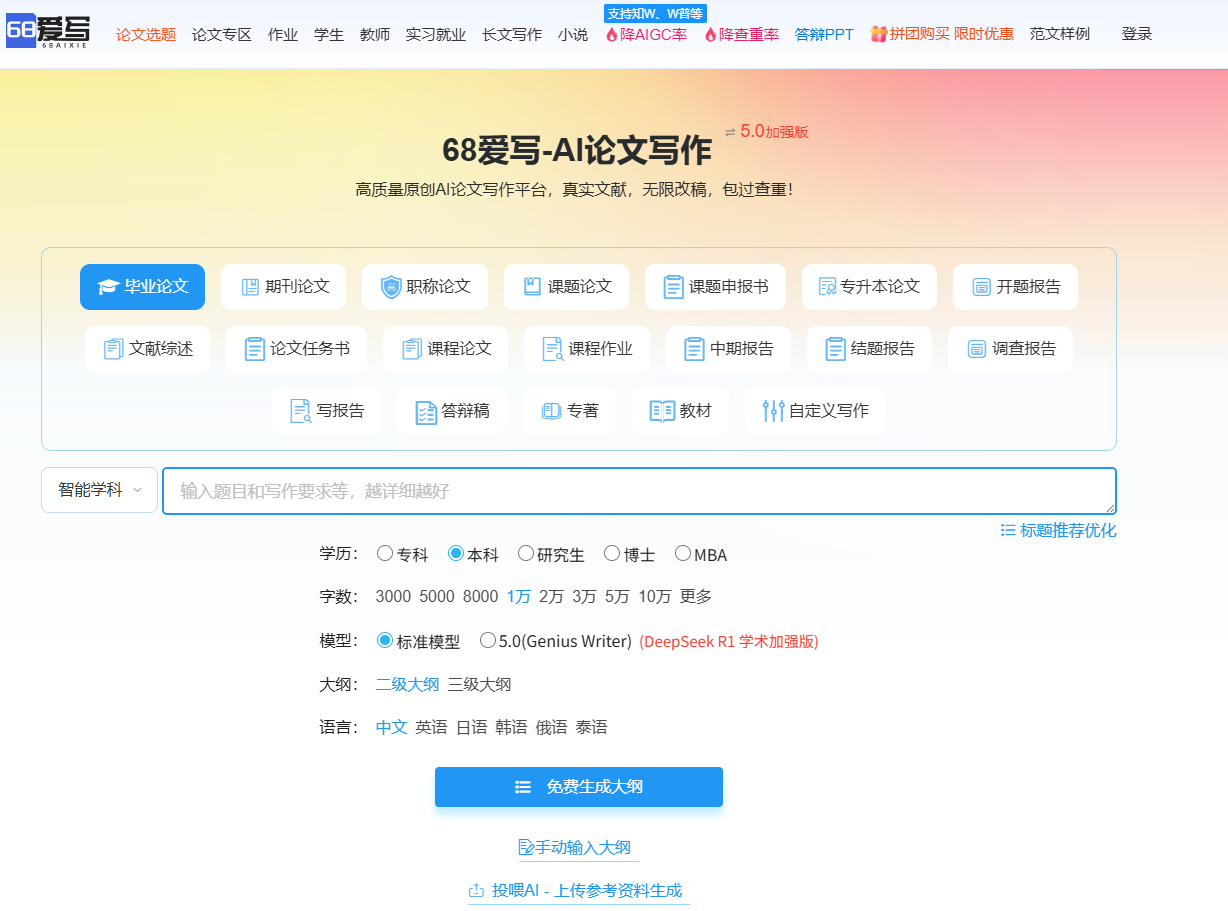The height and width of the screenshot is (911, 1228).
Task: Select the 研究生 education radio button
Action: [x=526, y=553]
